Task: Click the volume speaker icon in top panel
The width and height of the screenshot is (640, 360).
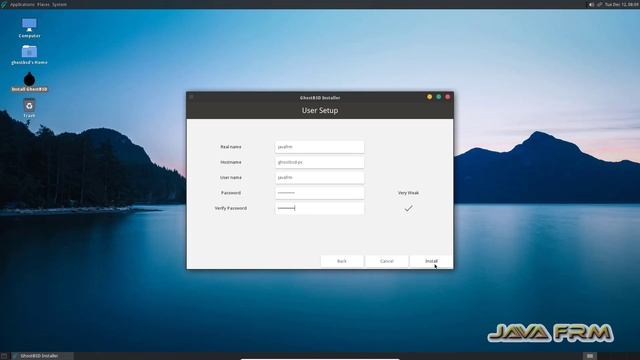Action: point(591,4)
